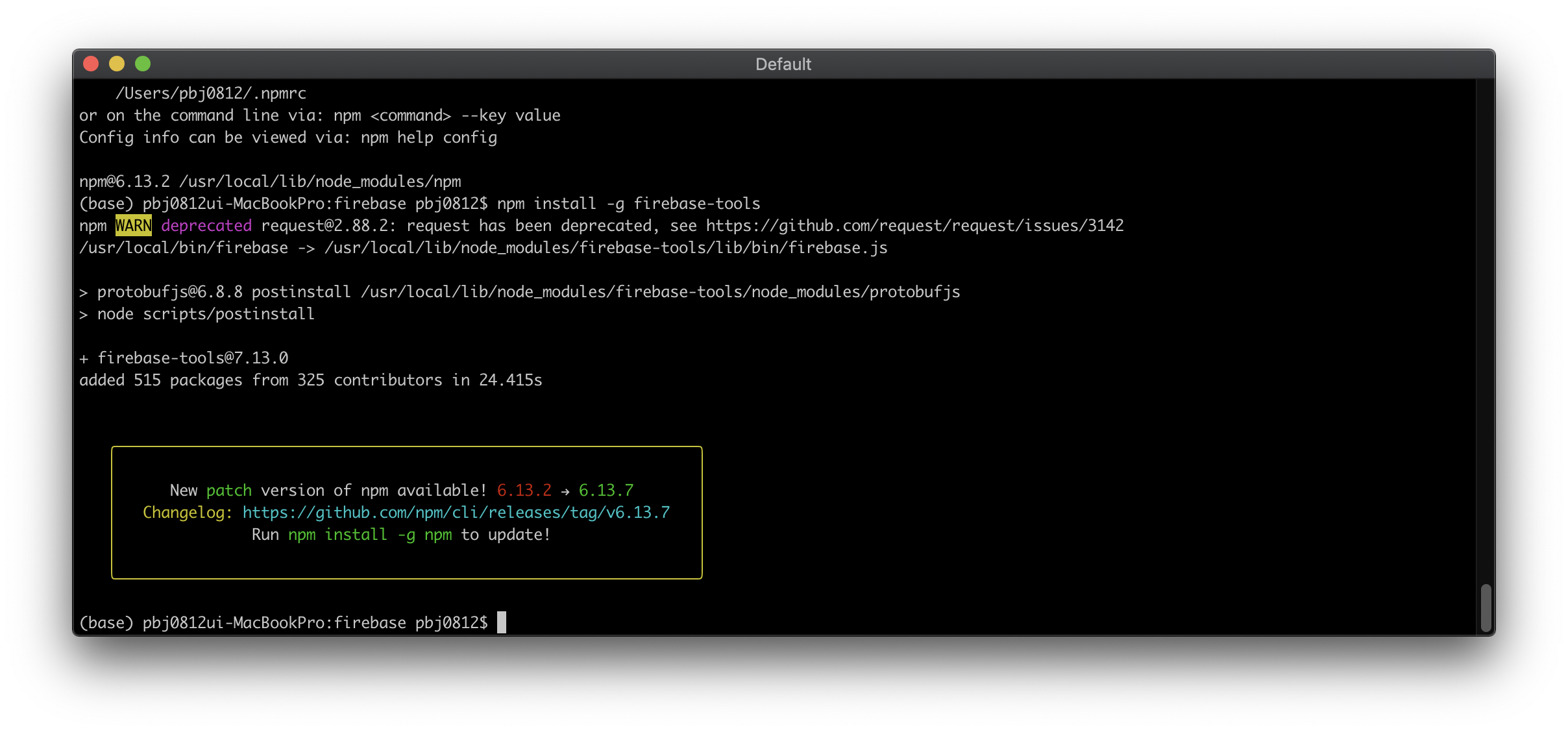Click the yellow WARN label
Image resolution: width=1568 pixels, height=732 pixels.
(x=133, y=226)
